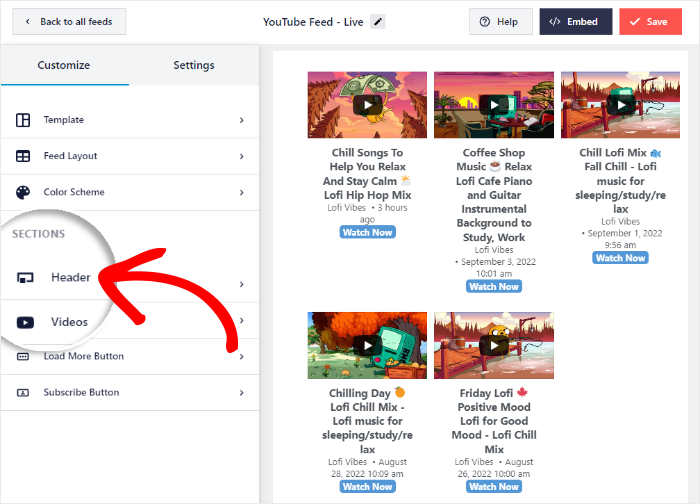Screen dimensions: 700x504
Task: Expand the Feed Layout chevron
Action: pos(242,156)
